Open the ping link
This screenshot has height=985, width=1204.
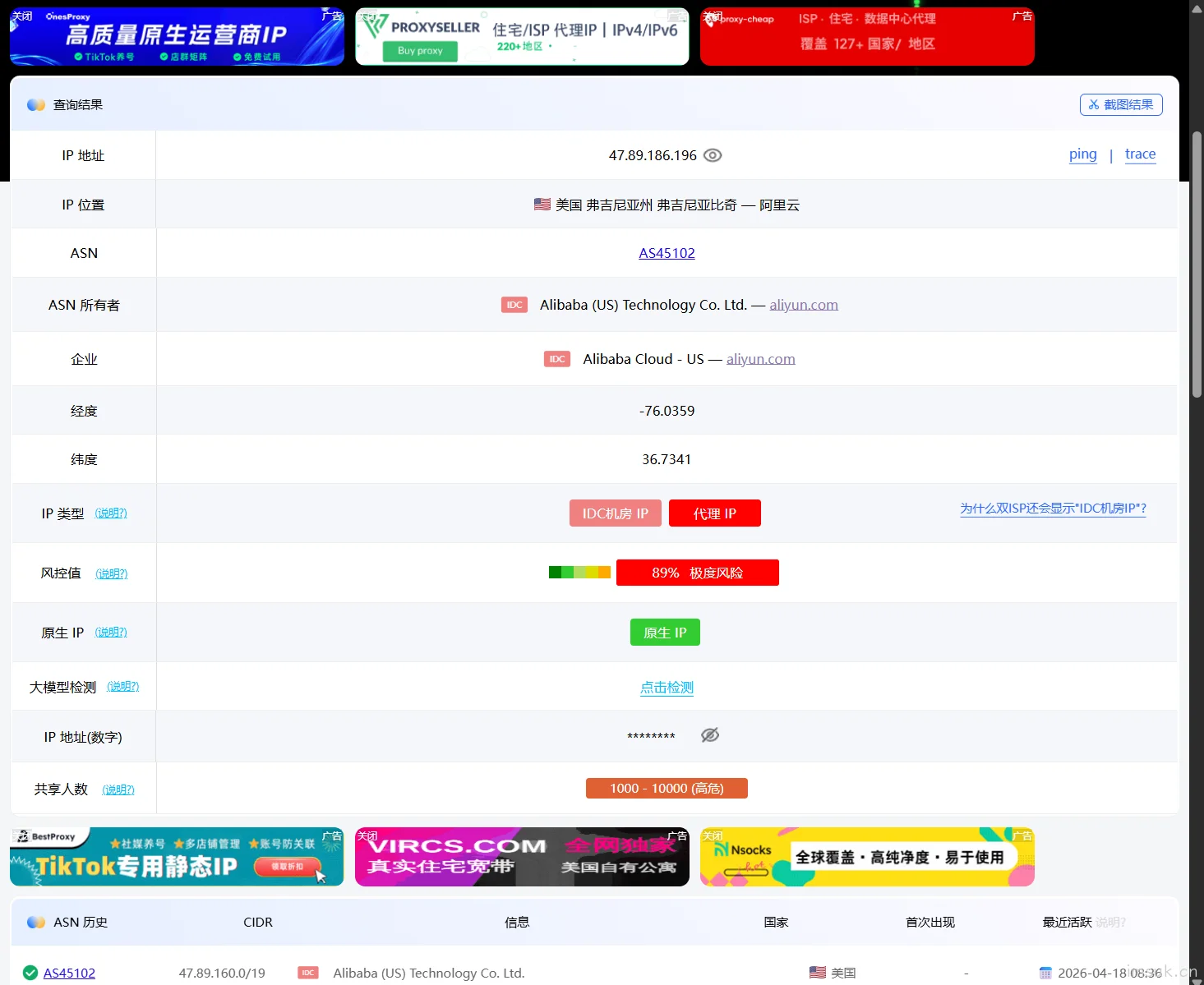[1082, 154]
